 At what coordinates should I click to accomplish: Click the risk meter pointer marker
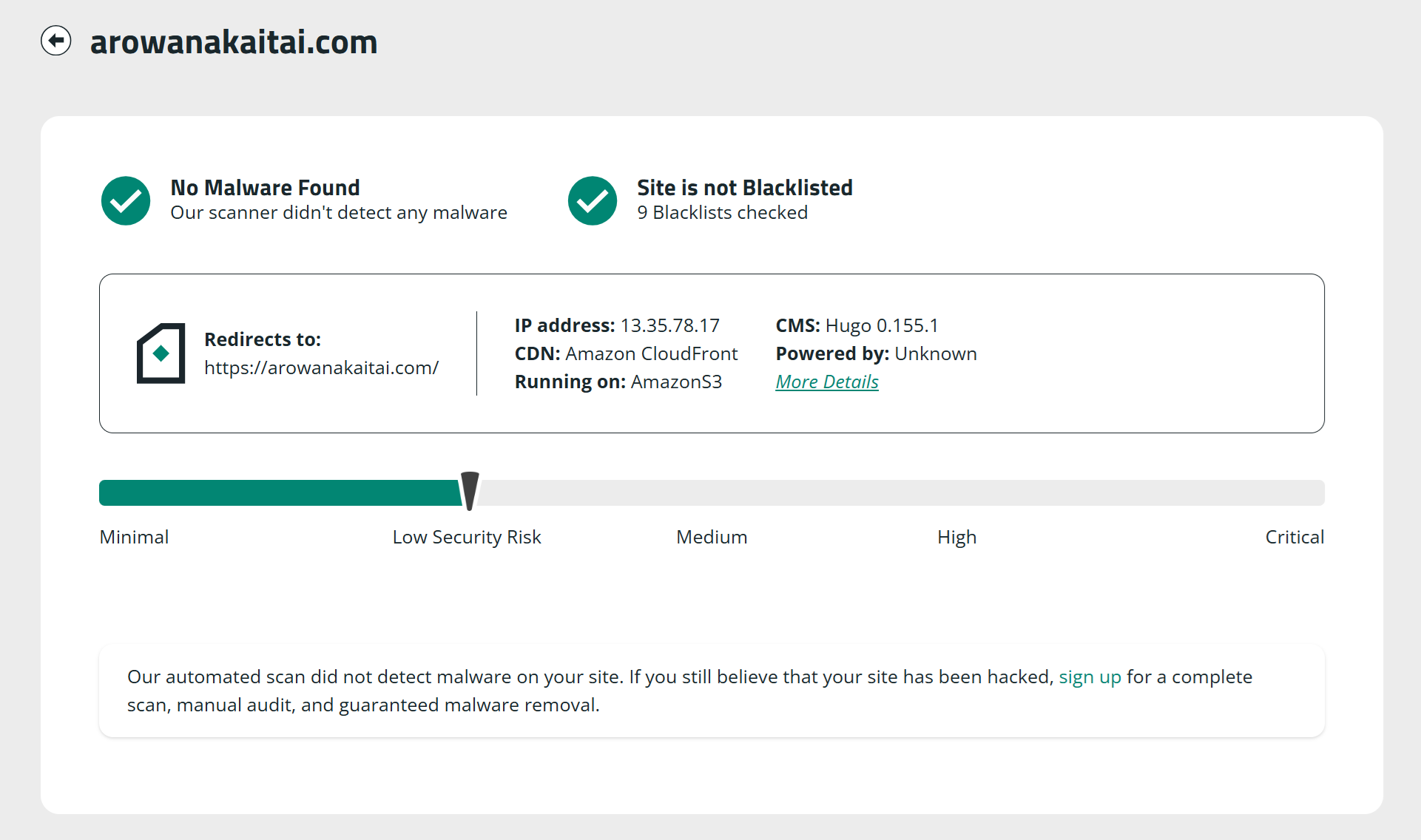[x=470, y=491]
